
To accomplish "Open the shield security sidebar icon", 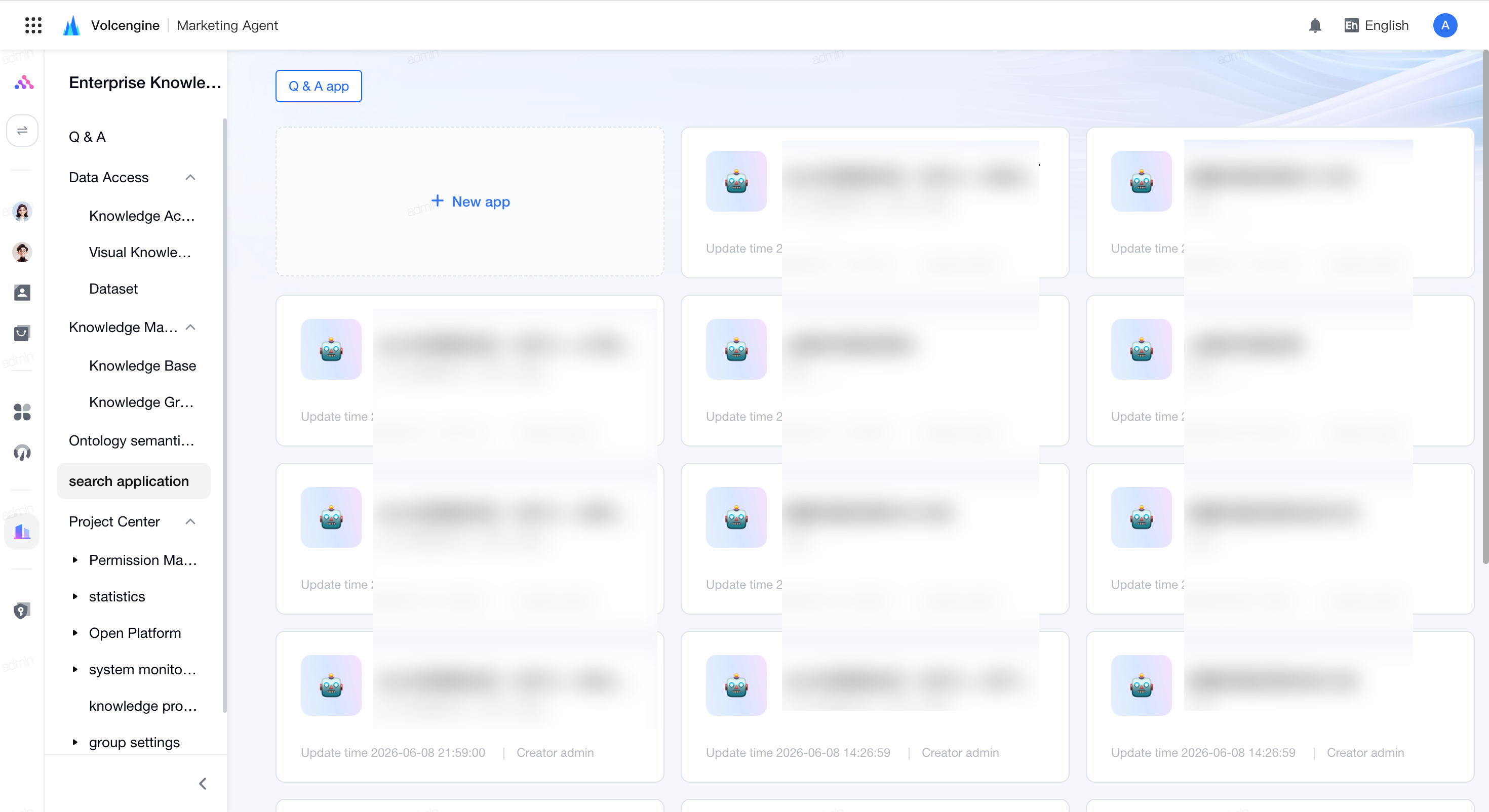I will (x=22, y=611).
